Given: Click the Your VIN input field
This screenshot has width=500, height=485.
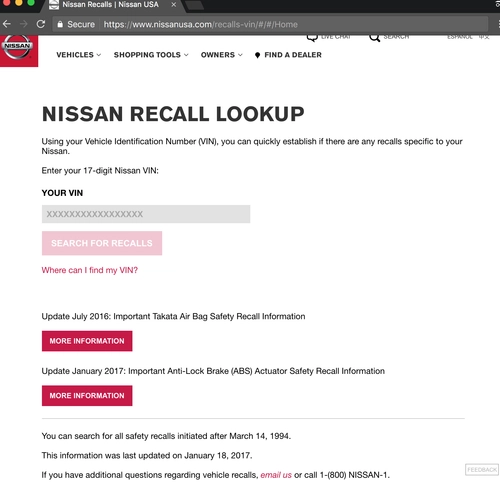Looking at the screenshot, I should [146, 214].
